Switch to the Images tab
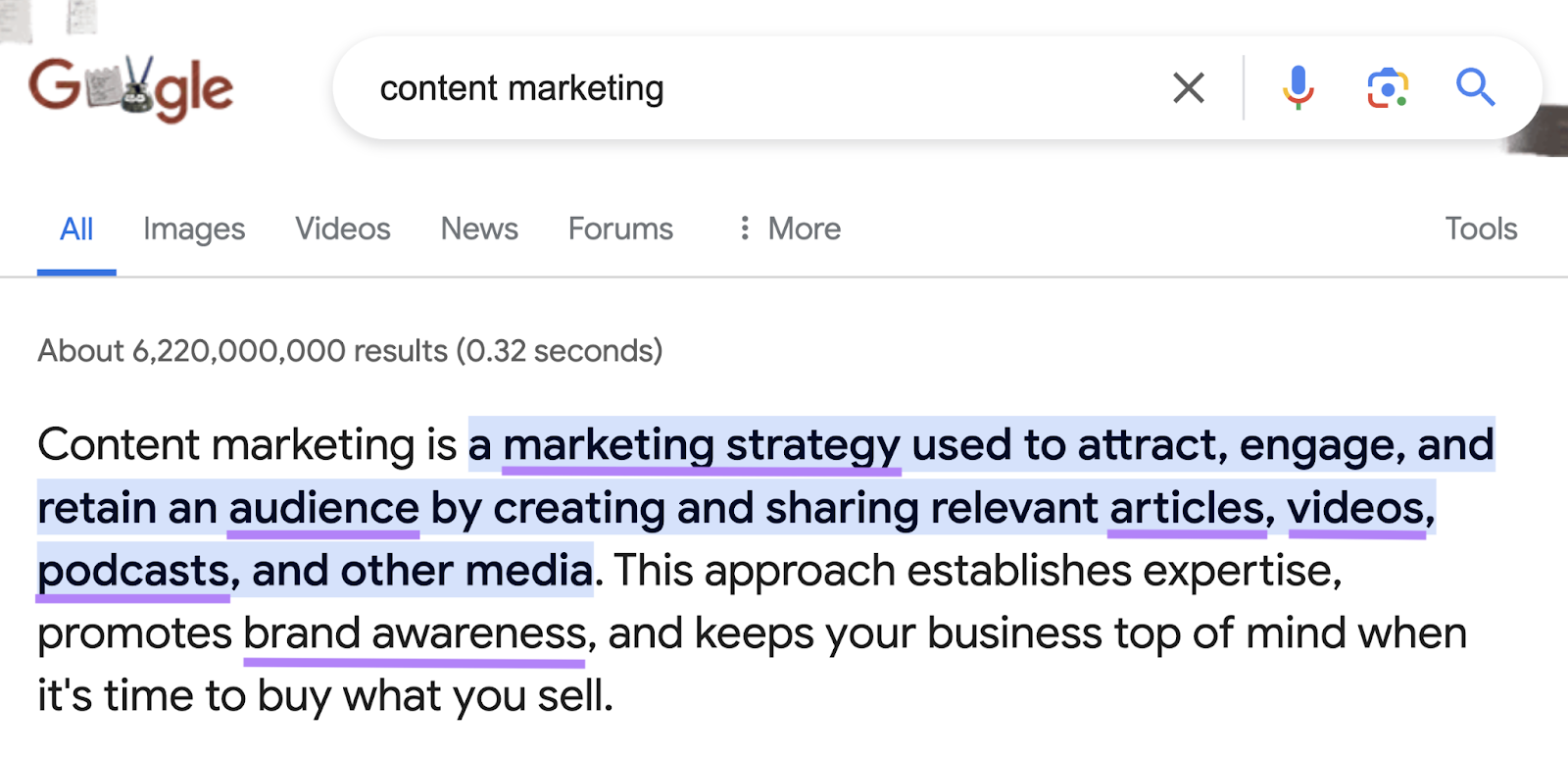 point(194,228)
